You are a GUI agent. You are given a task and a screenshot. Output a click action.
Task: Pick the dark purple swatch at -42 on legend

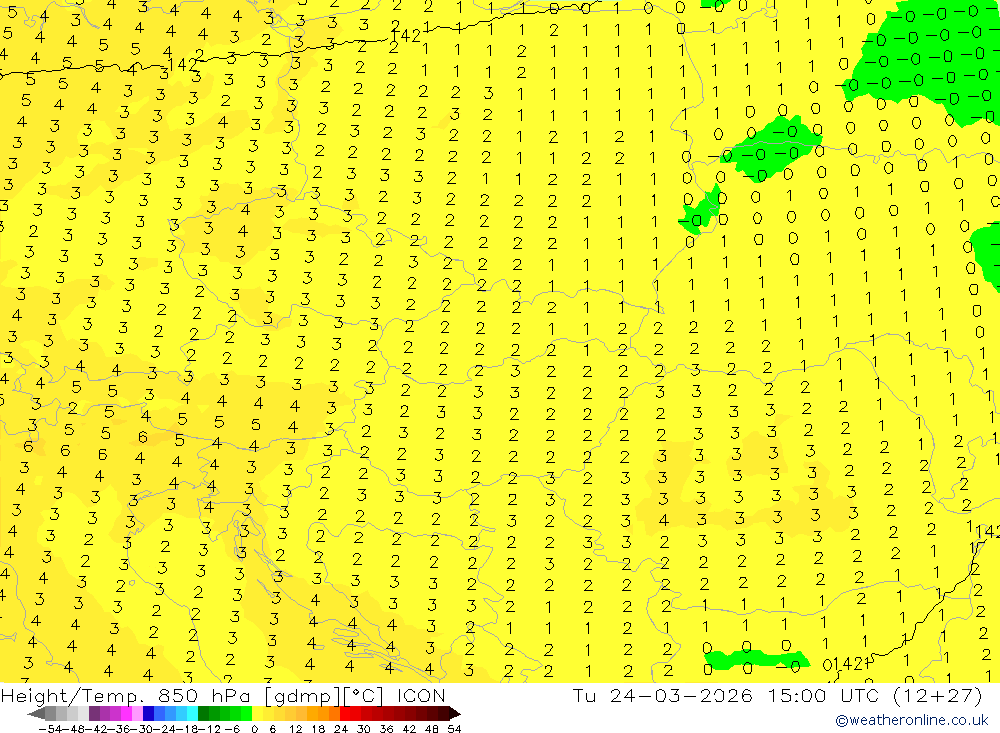pos(94,713)
